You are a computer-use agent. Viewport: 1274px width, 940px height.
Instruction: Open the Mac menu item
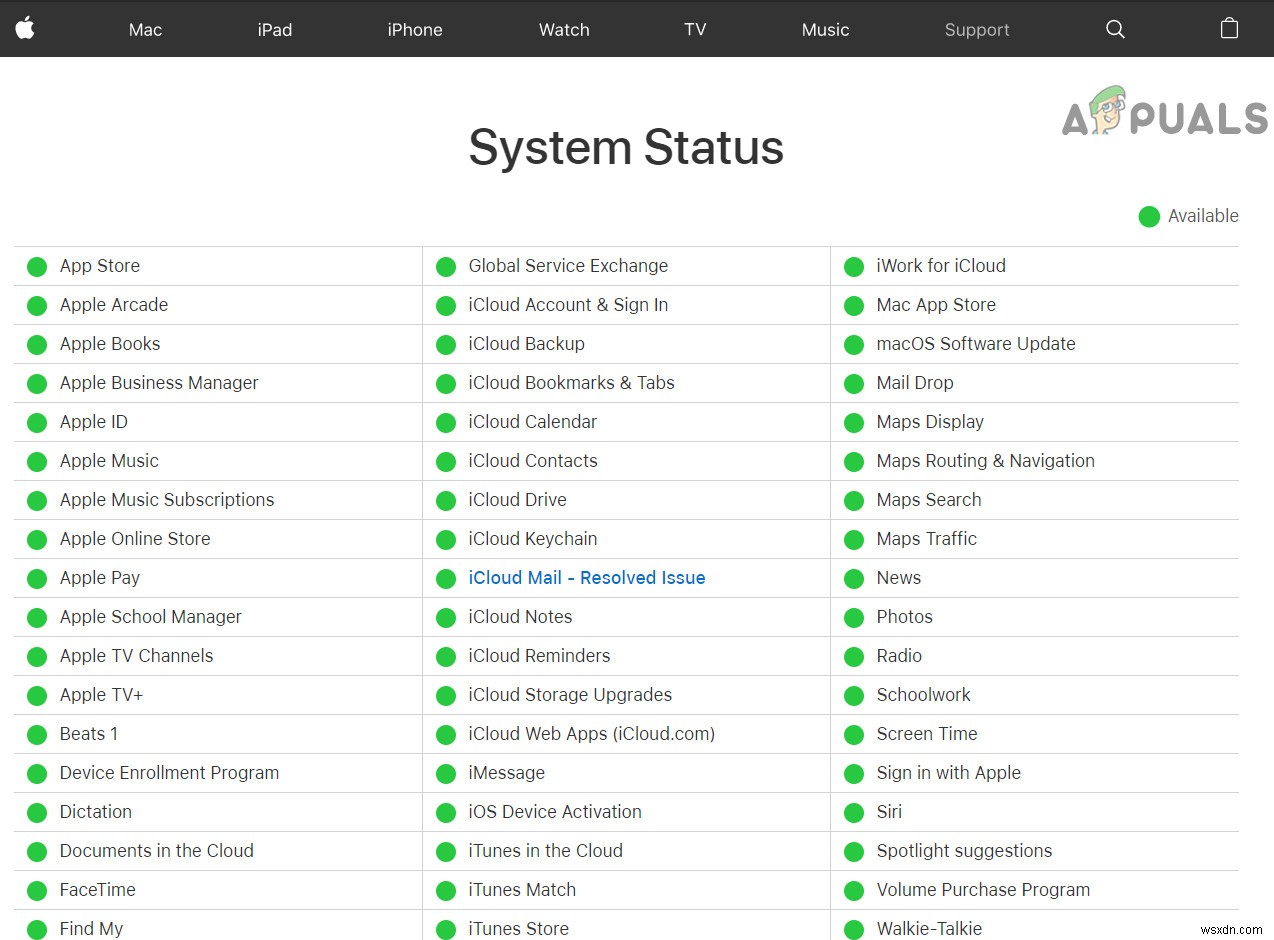tap(145, 30)
